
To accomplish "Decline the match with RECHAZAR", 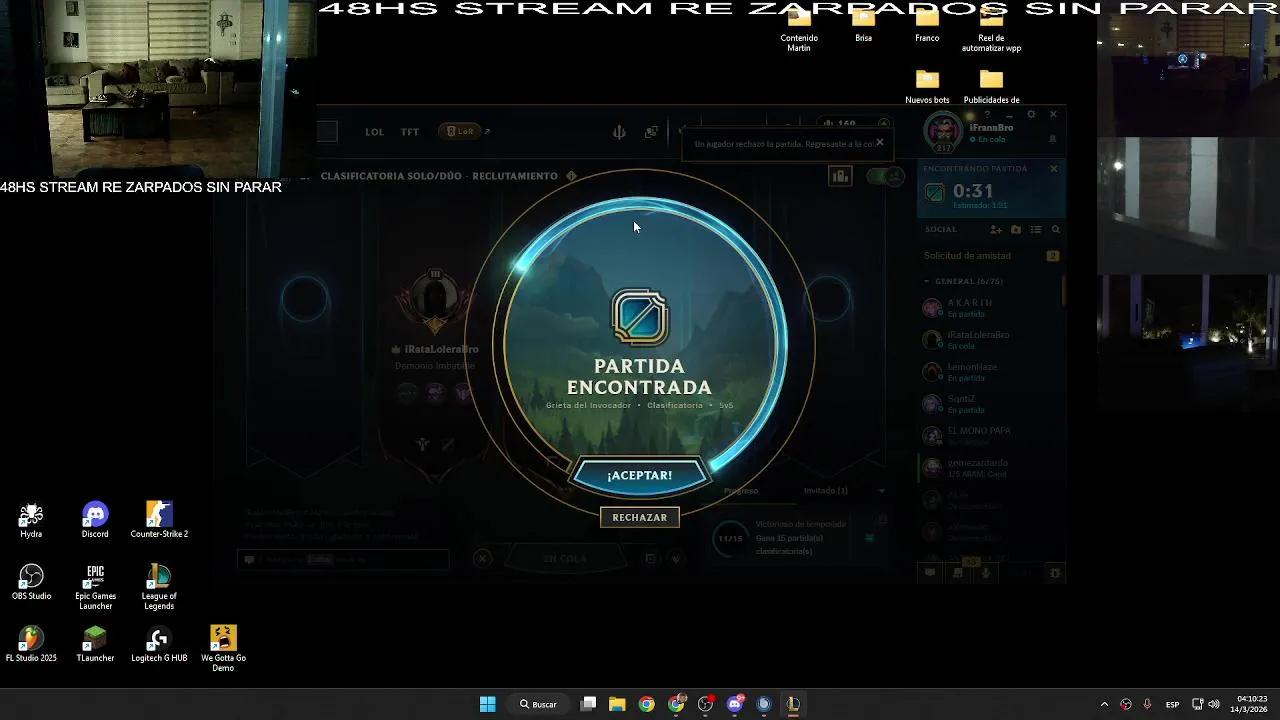I will click(x=640, y=517).
